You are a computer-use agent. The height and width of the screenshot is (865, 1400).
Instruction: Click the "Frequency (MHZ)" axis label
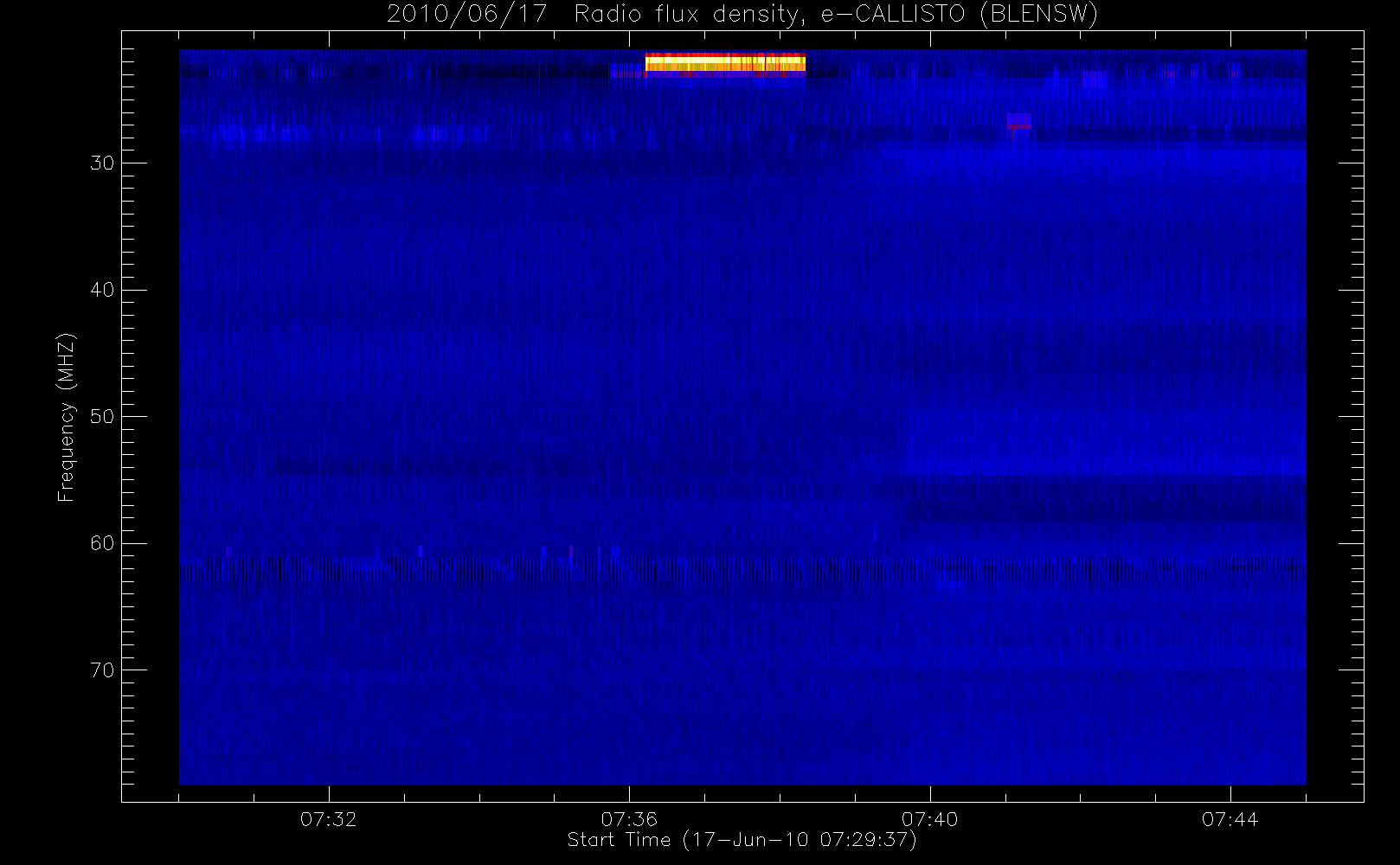[x=67, y=417]
